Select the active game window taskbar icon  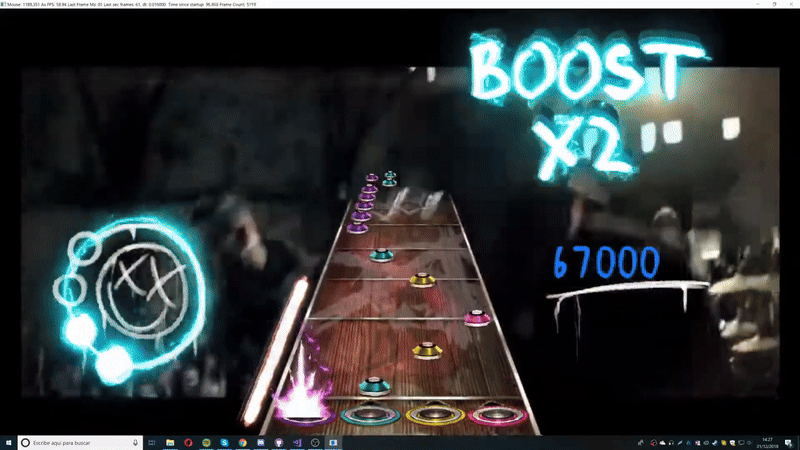click(x=333, y=443)
